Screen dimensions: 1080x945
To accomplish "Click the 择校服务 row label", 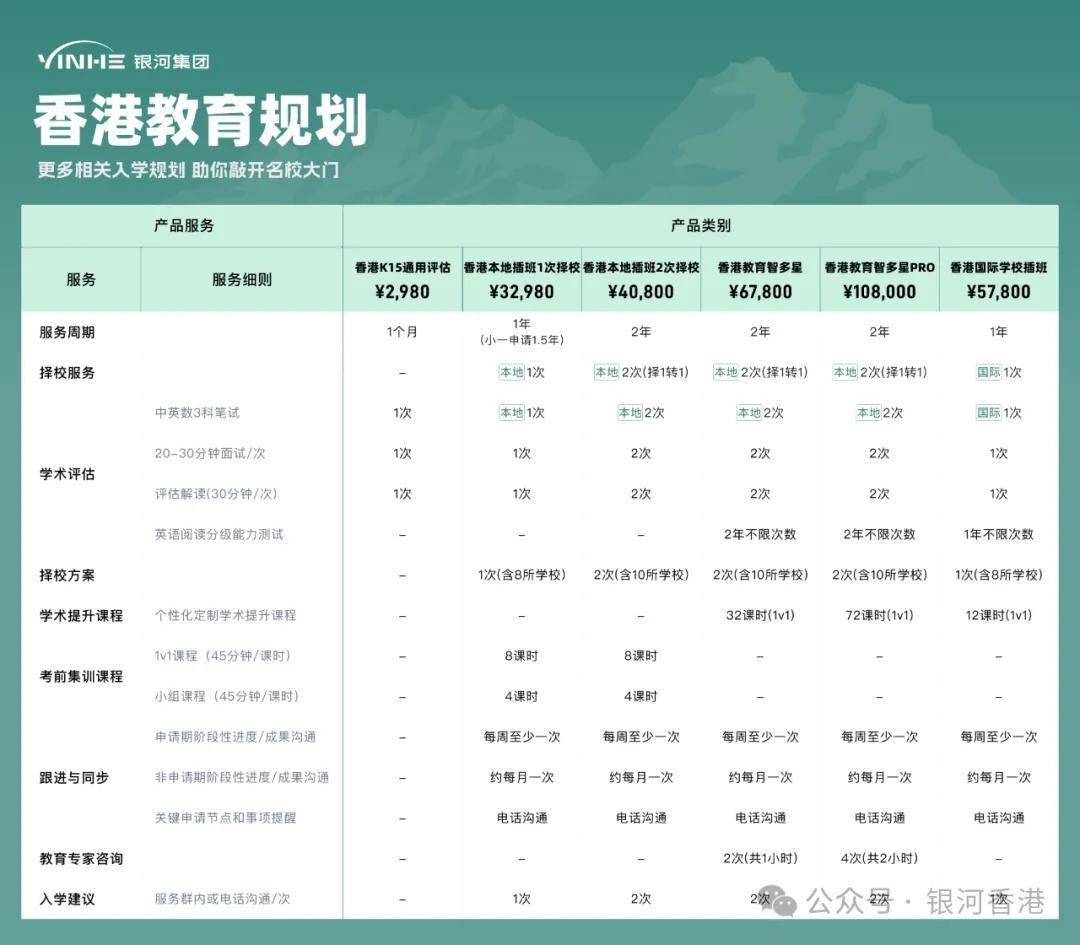I will [67, 373].
